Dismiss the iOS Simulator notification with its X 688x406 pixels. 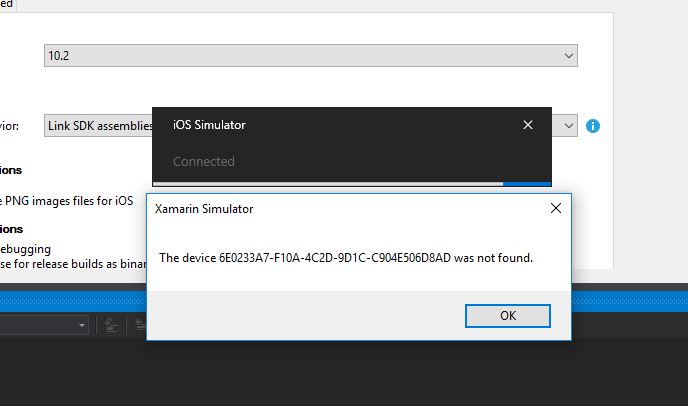point(528,125)
